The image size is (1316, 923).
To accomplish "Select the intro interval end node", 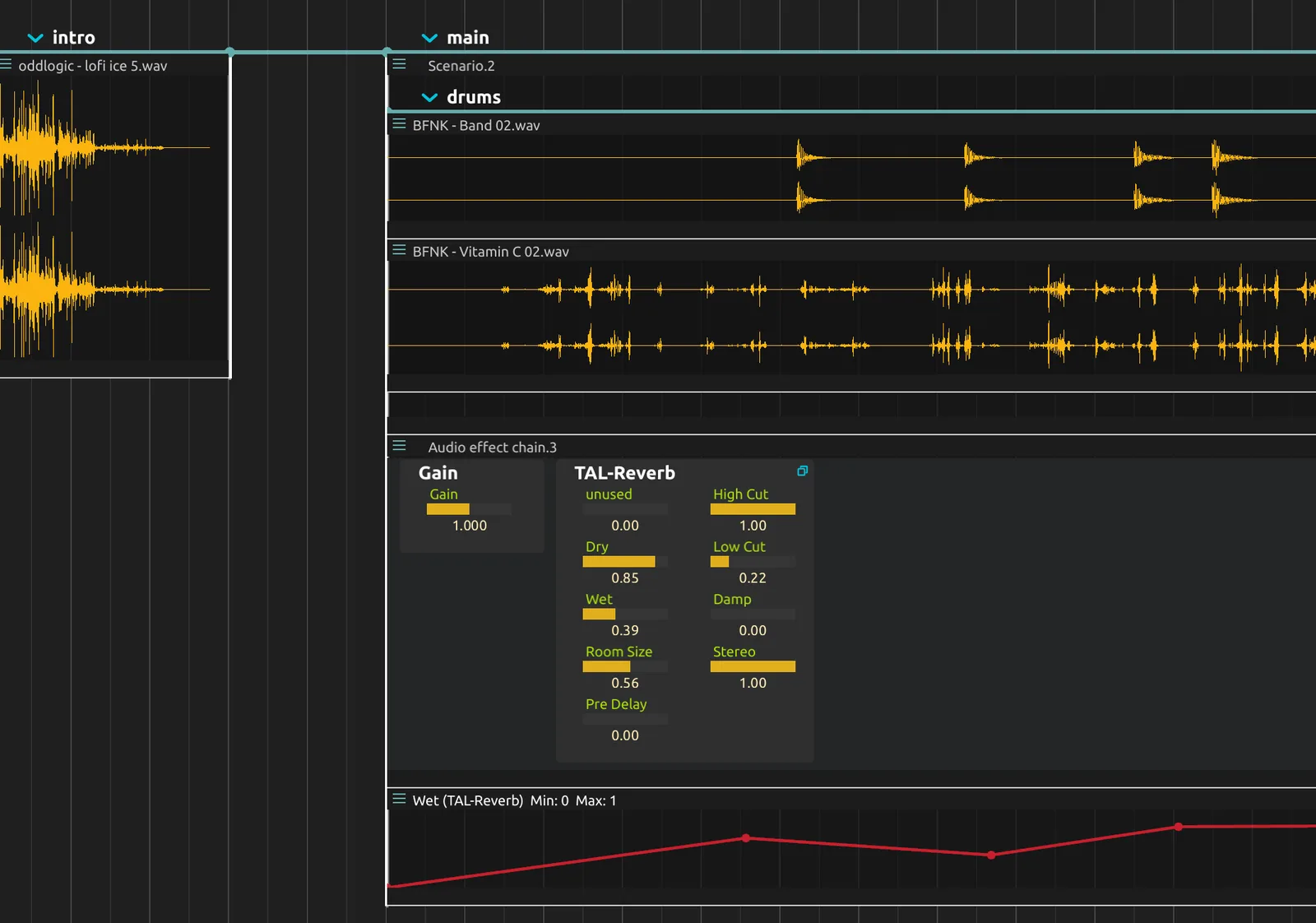I will pyautogui.click(x=230, y=52).
